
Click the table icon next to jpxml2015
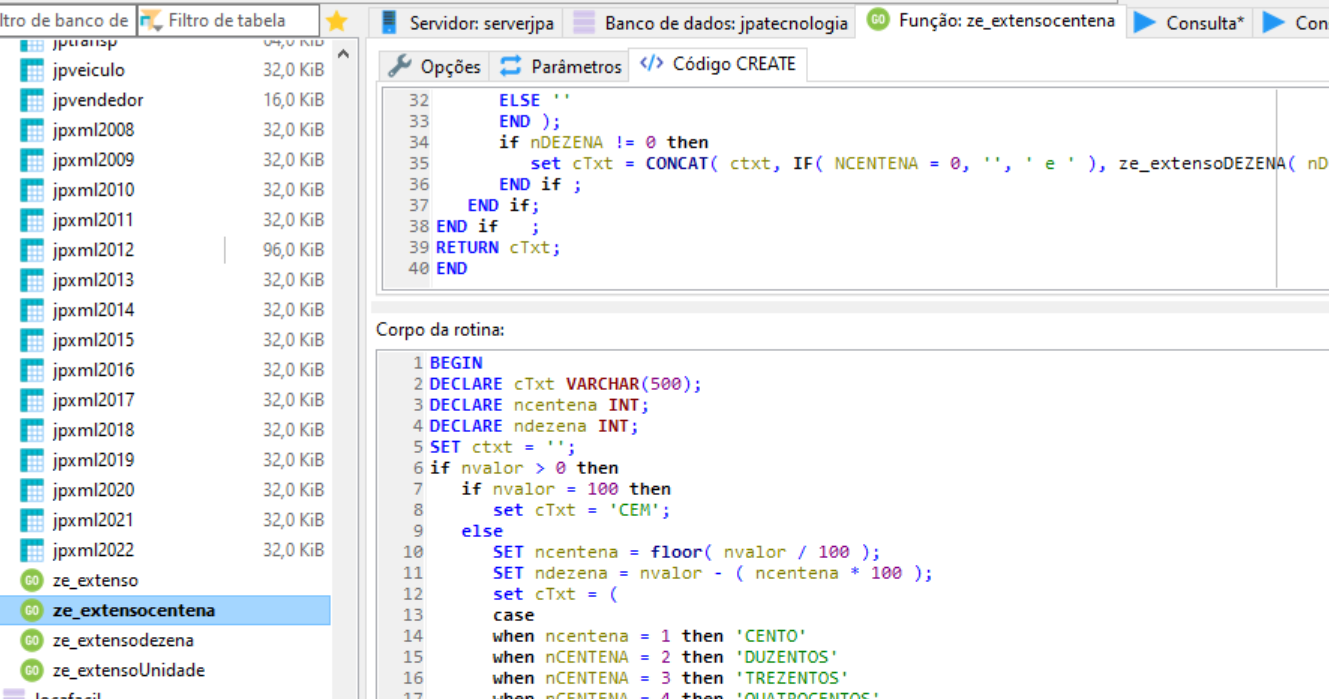[x=33, y=340]
